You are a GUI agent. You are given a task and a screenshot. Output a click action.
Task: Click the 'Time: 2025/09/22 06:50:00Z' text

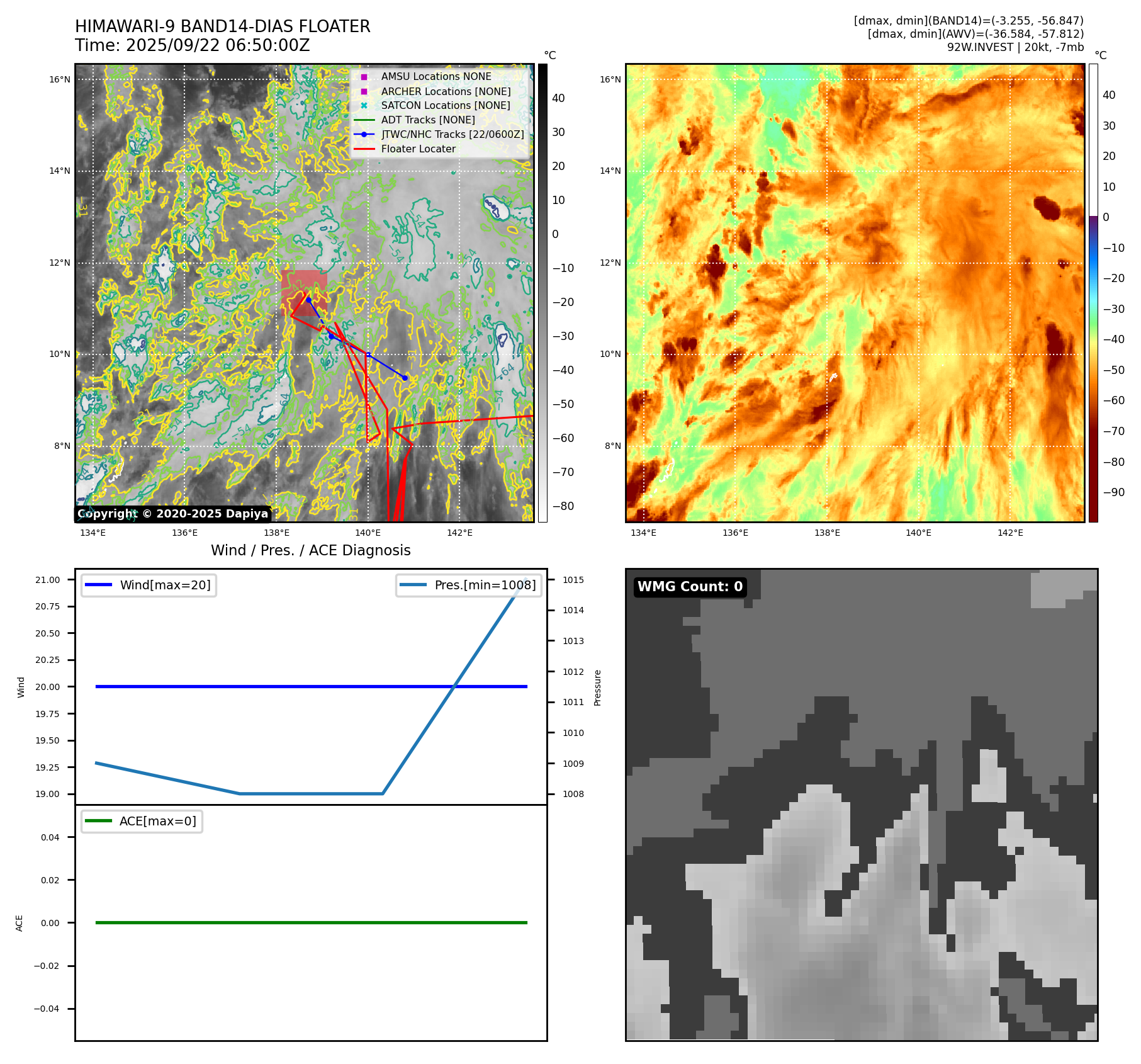[x=193, y=45]
